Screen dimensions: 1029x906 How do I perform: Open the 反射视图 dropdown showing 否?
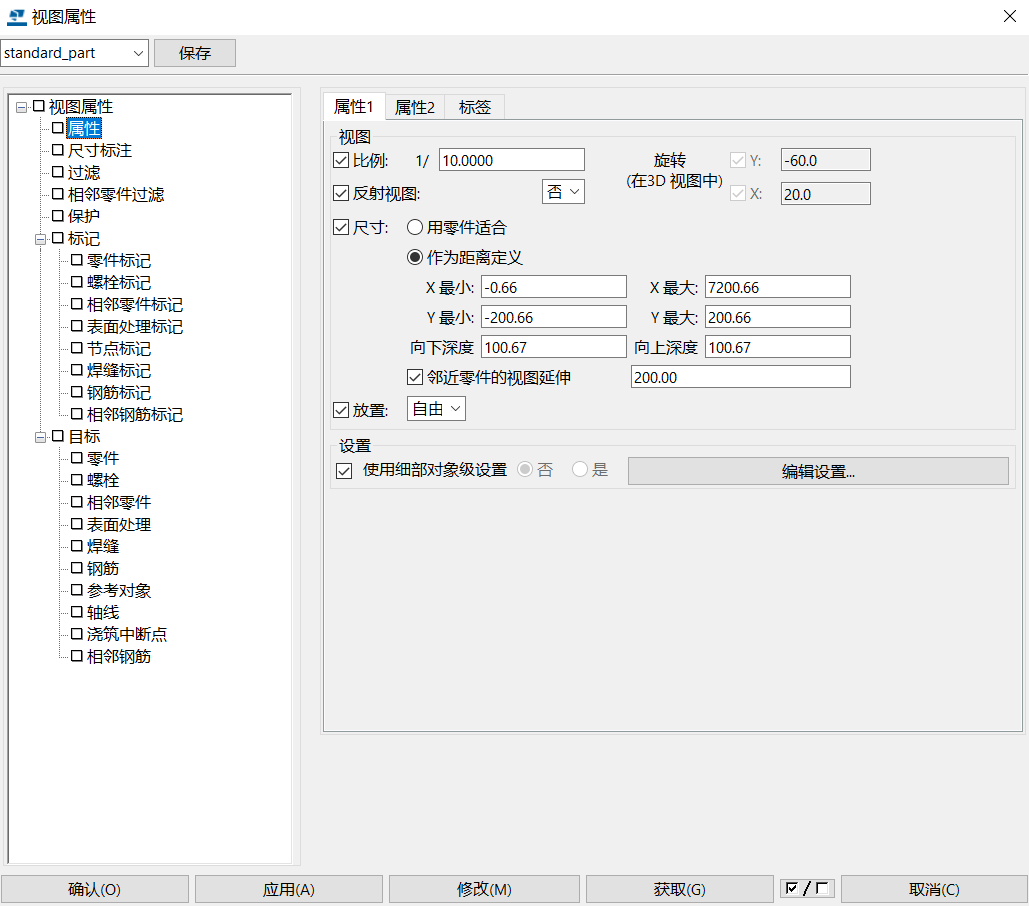(563, 190)
